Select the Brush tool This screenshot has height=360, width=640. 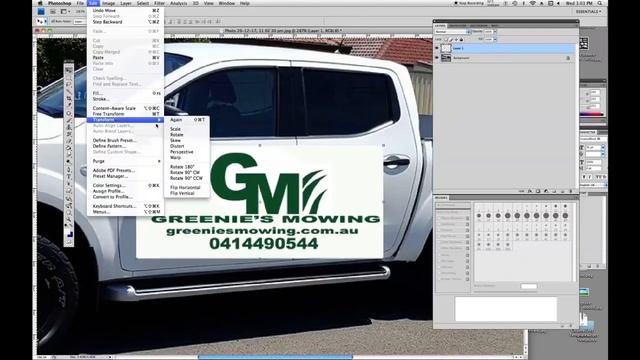click(x=69, y=120)
